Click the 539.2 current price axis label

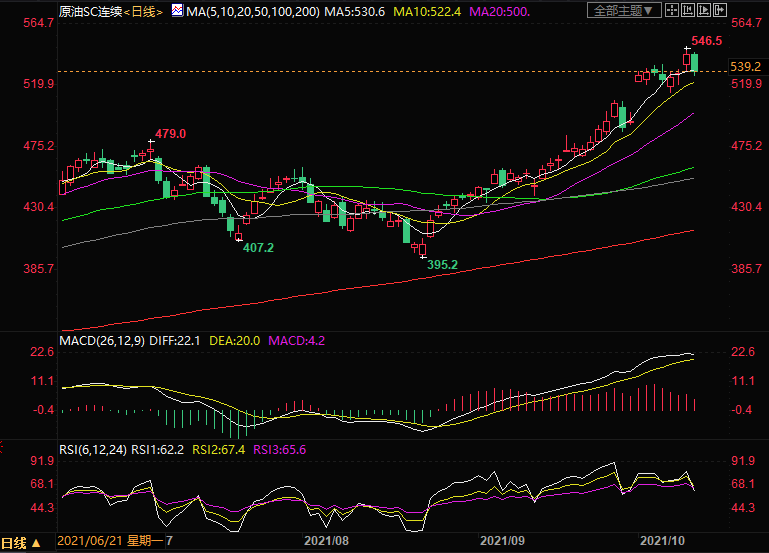pos(746,66)
